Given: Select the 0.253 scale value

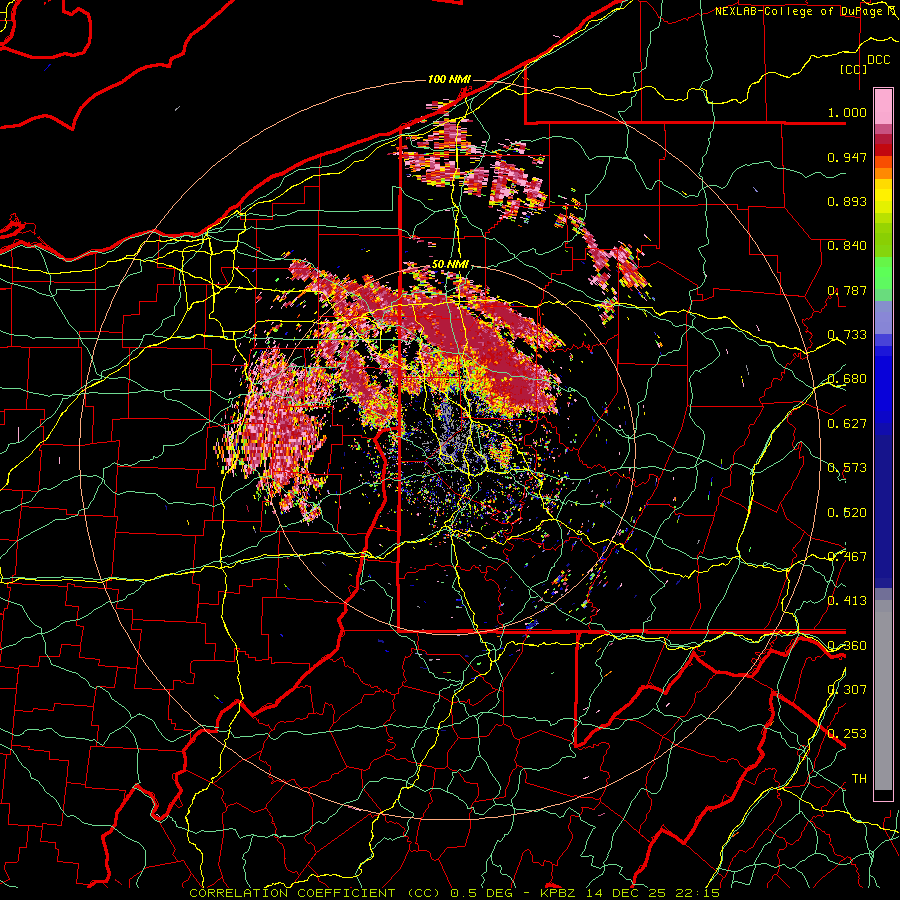Looking at the screenshot, I should click(x=847, y=734).
